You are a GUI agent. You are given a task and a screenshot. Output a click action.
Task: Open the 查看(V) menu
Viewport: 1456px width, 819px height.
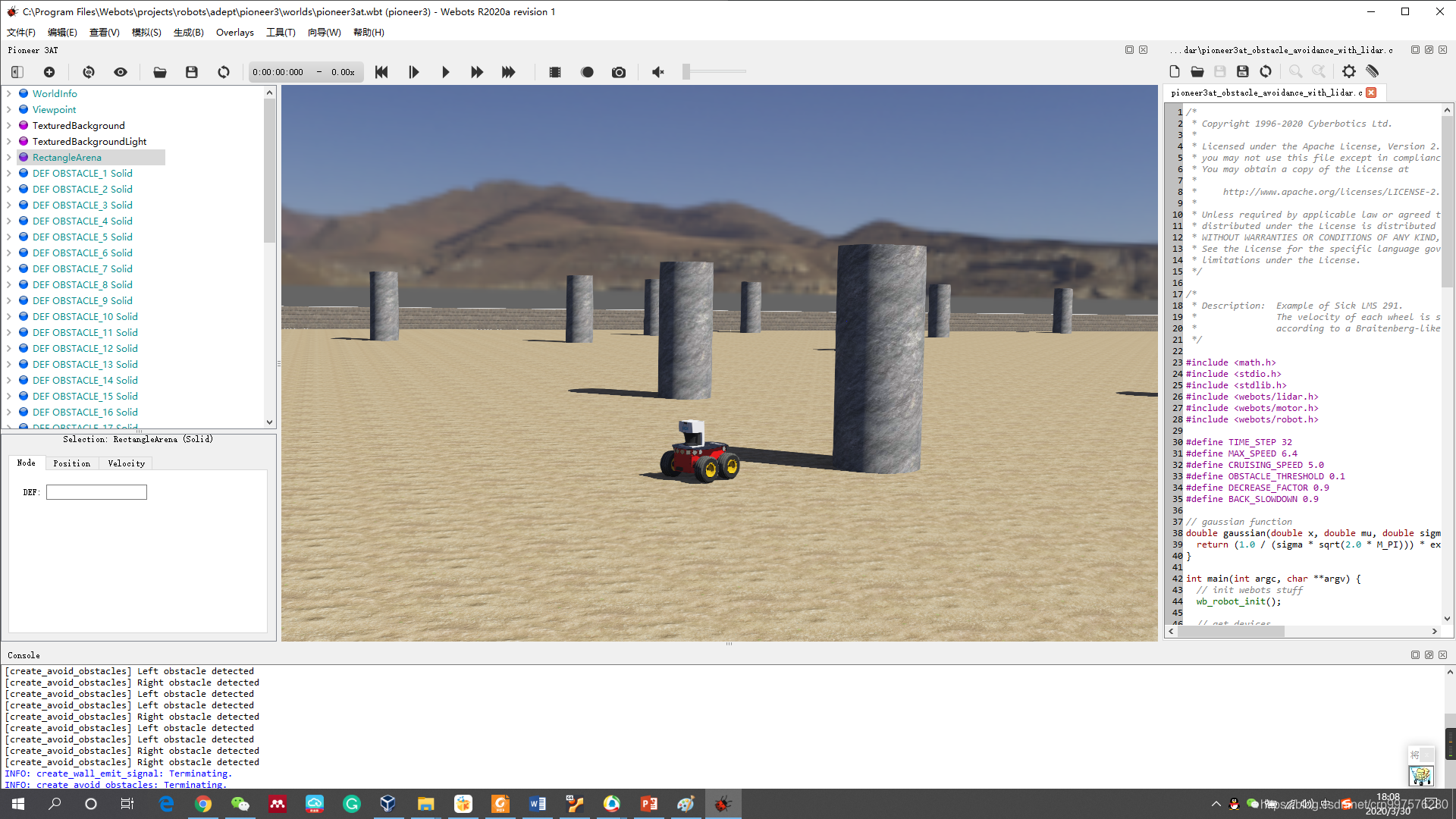pos(104,32)
